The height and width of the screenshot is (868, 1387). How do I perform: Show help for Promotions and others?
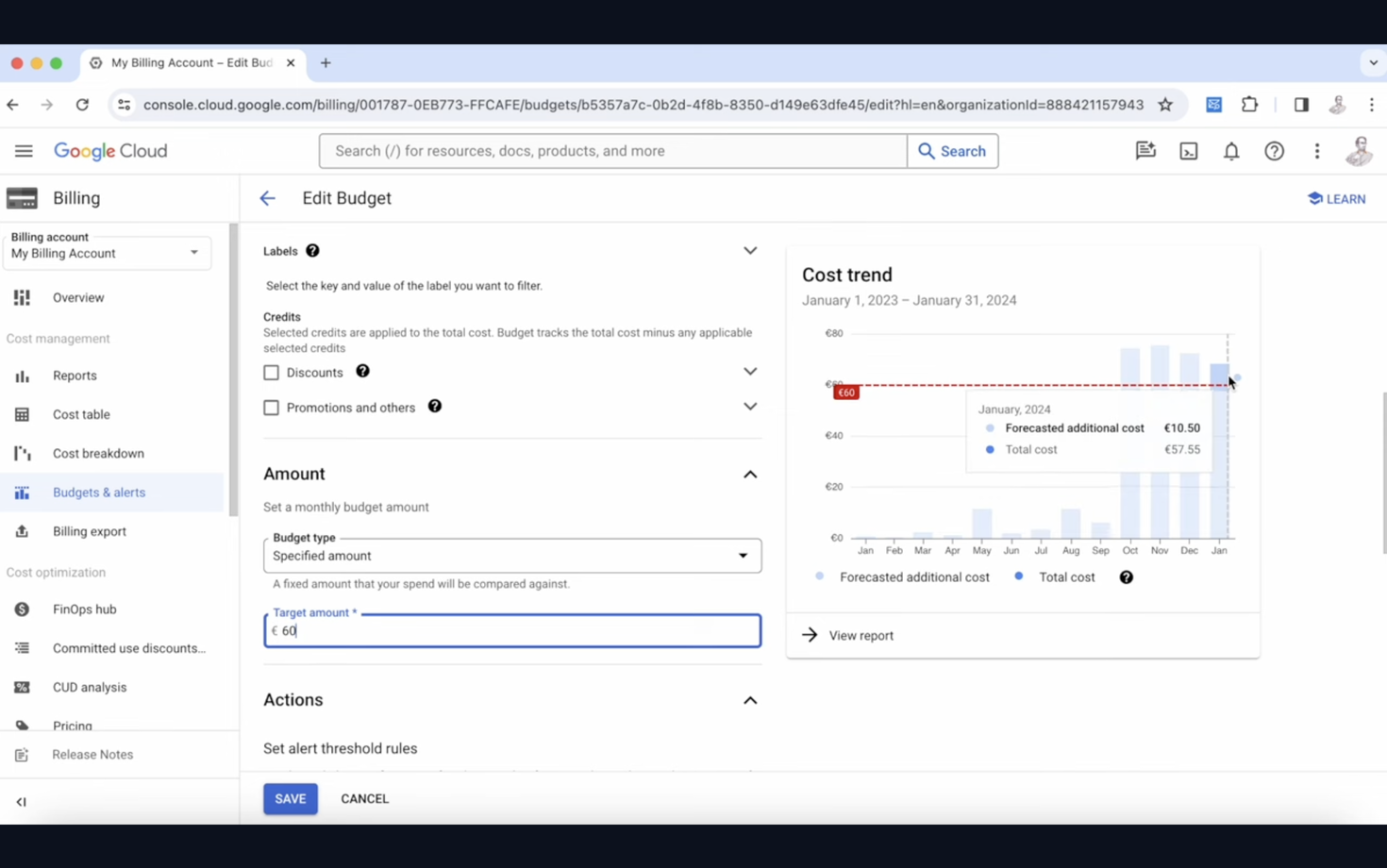(434, 407)
